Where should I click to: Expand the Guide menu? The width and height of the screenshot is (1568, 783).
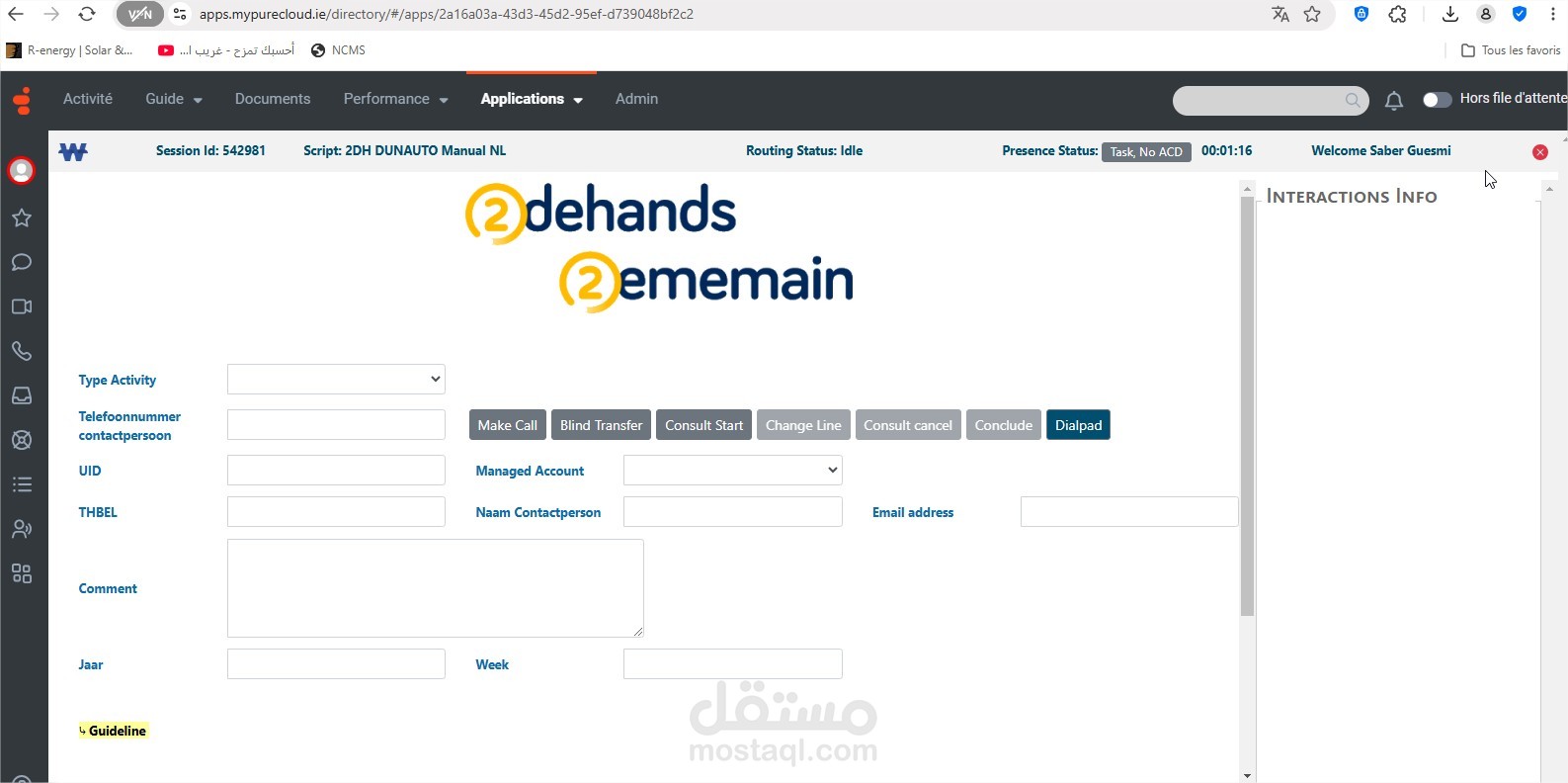coord(174,99)
